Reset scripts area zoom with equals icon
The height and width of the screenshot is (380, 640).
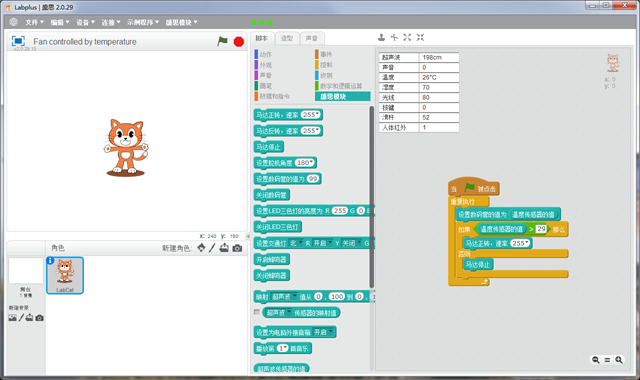[607, 360]
